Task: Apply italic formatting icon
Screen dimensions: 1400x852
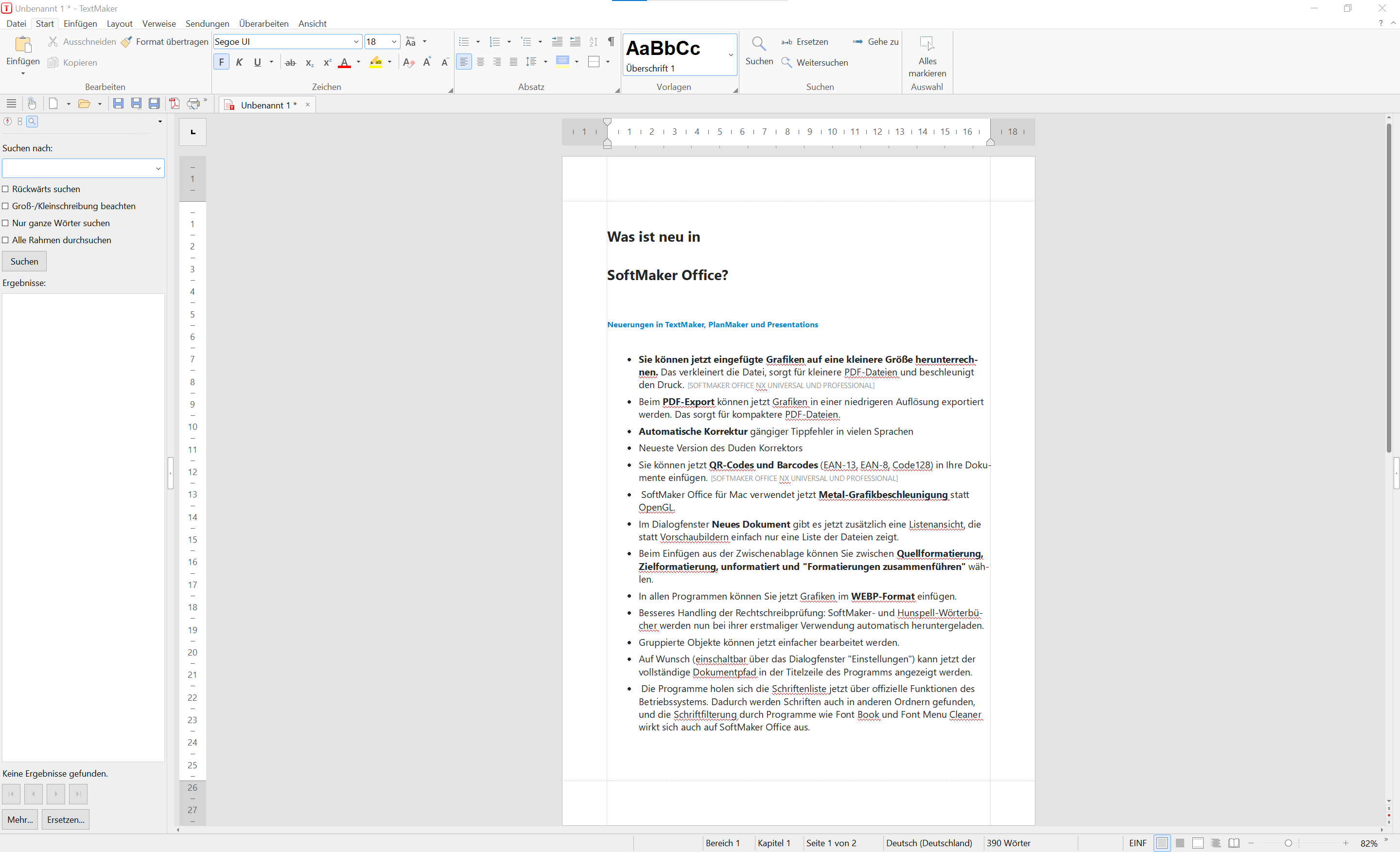Action: point(239,63)
